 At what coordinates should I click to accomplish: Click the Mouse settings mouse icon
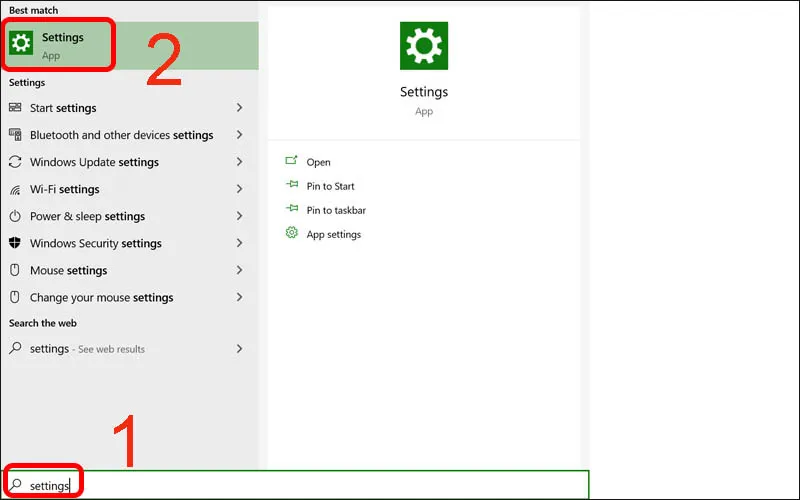pos(15,270)
